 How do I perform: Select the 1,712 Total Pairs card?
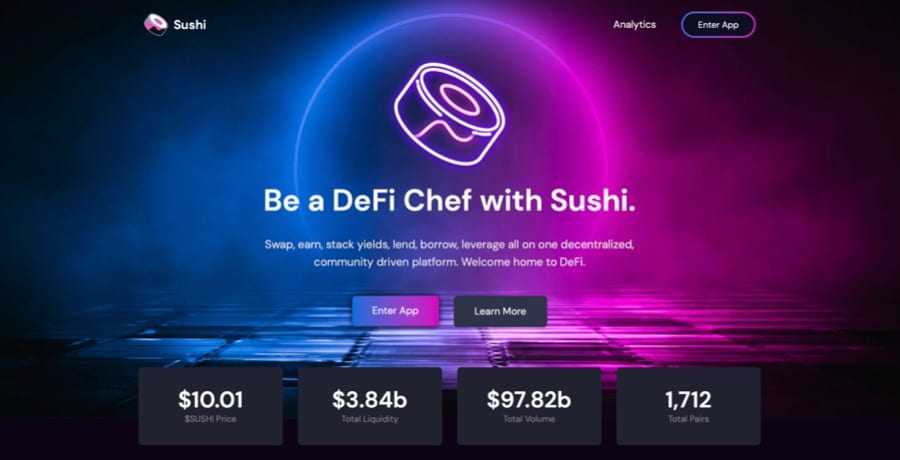[x=689, y=406]
